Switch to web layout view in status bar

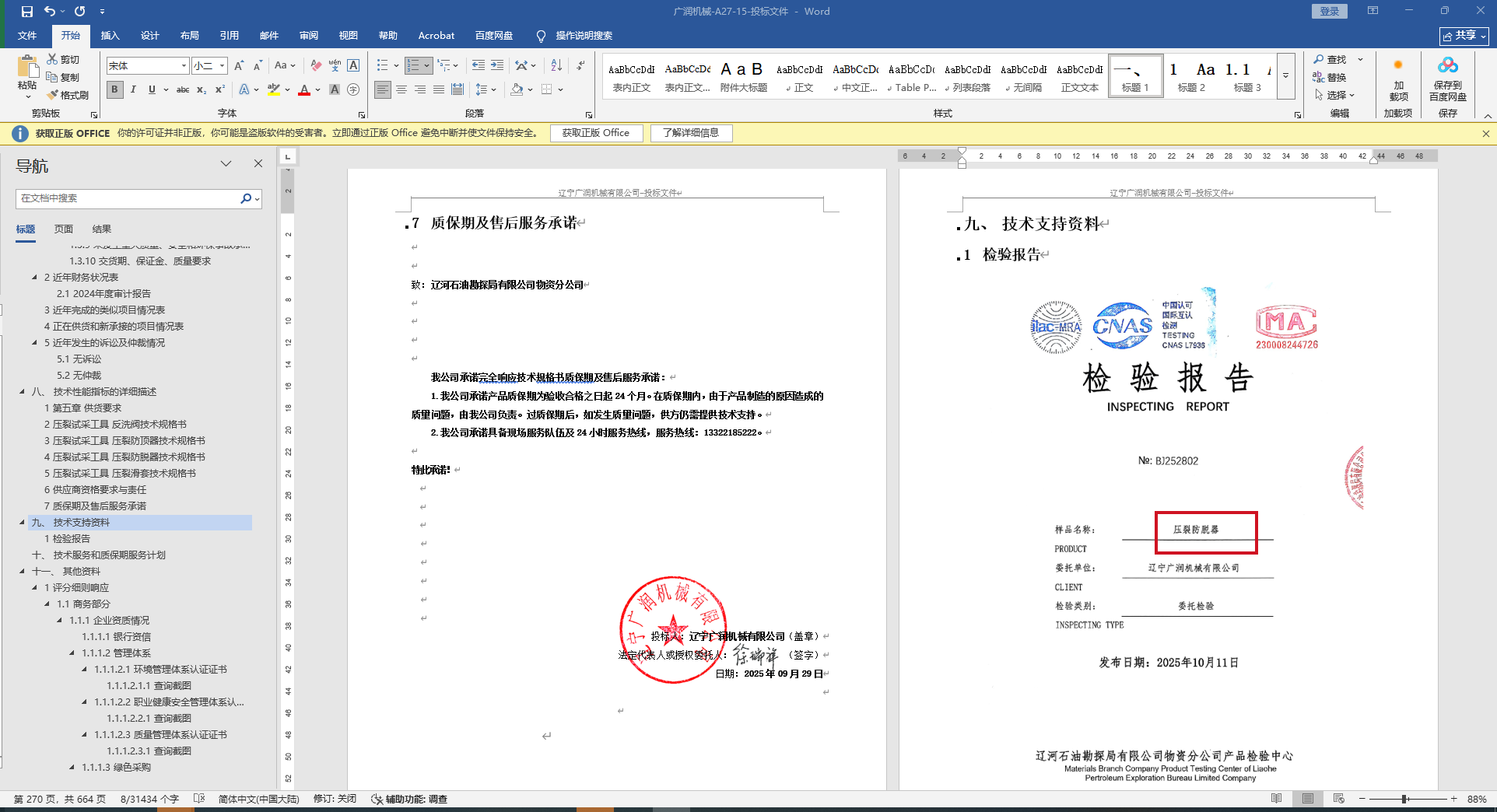[x=1338, y=799]
